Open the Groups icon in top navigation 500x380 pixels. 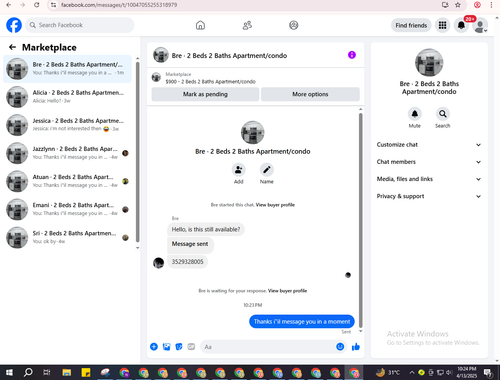(x=294, y=25)
